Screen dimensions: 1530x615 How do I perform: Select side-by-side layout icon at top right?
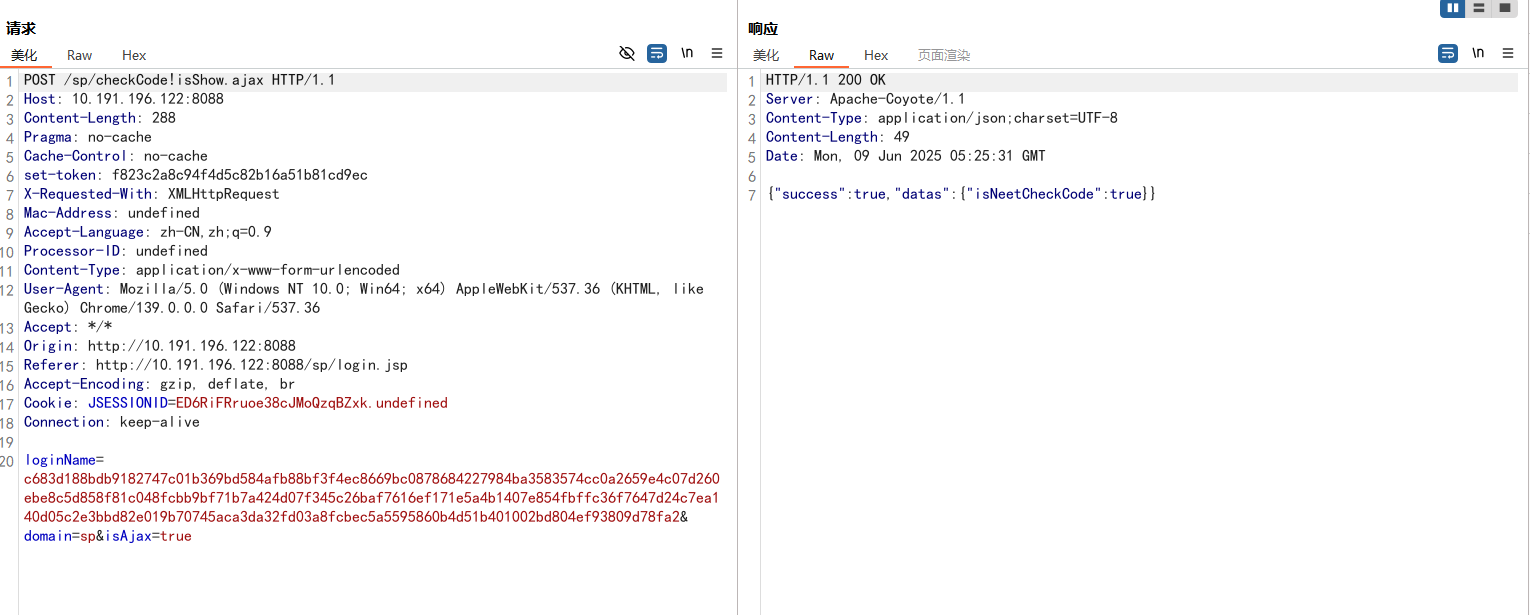[x=1452, y=8]
